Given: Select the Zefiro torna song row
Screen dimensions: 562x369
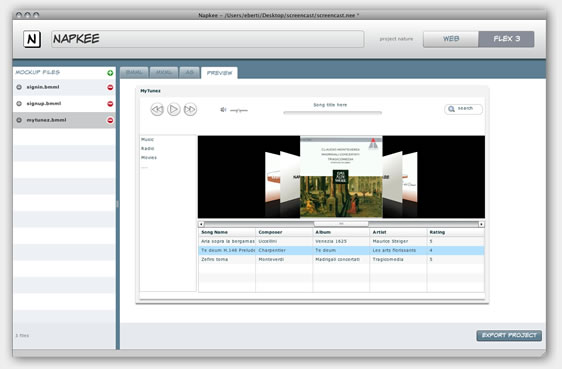Looking at the screenshot, I should coord(341,259).
